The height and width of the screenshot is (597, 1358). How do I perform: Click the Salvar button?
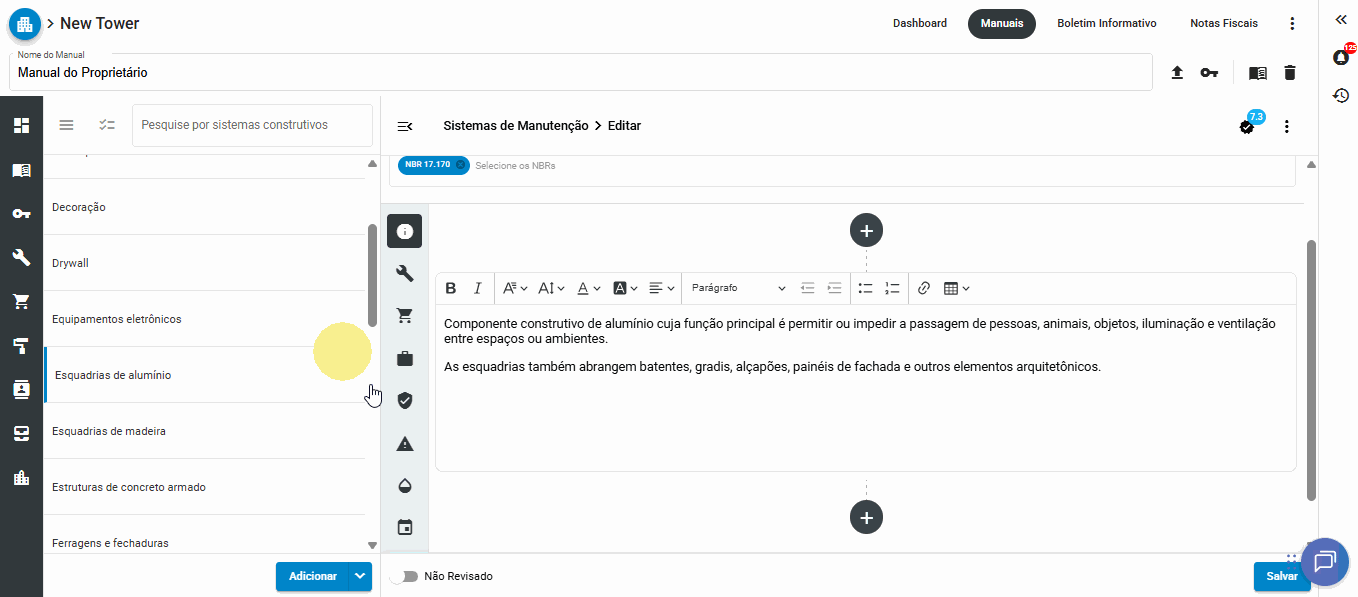[1280, 576]
